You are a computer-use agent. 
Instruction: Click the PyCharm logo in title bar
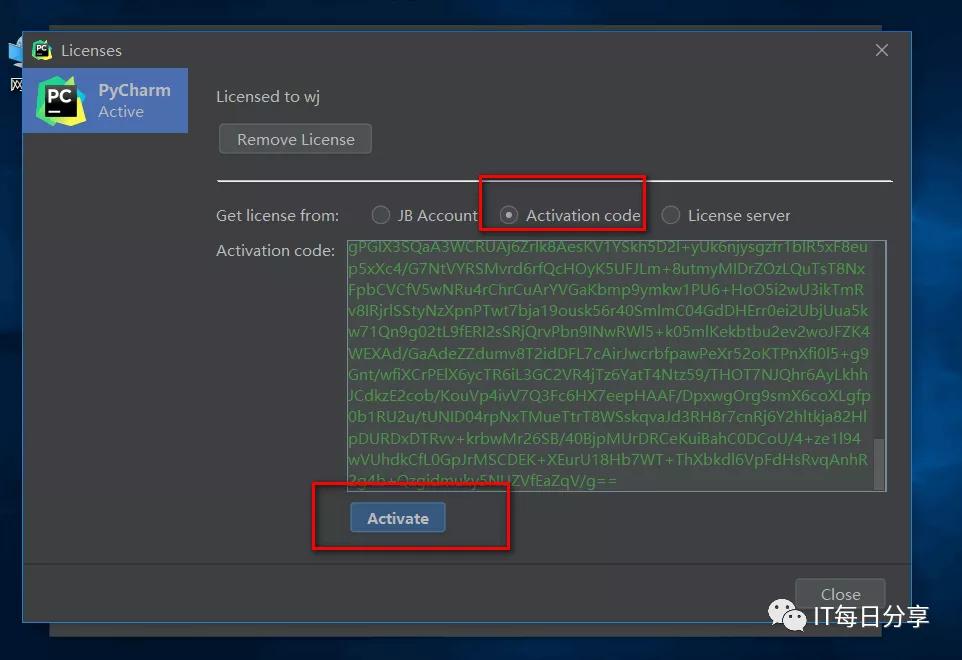42,50
